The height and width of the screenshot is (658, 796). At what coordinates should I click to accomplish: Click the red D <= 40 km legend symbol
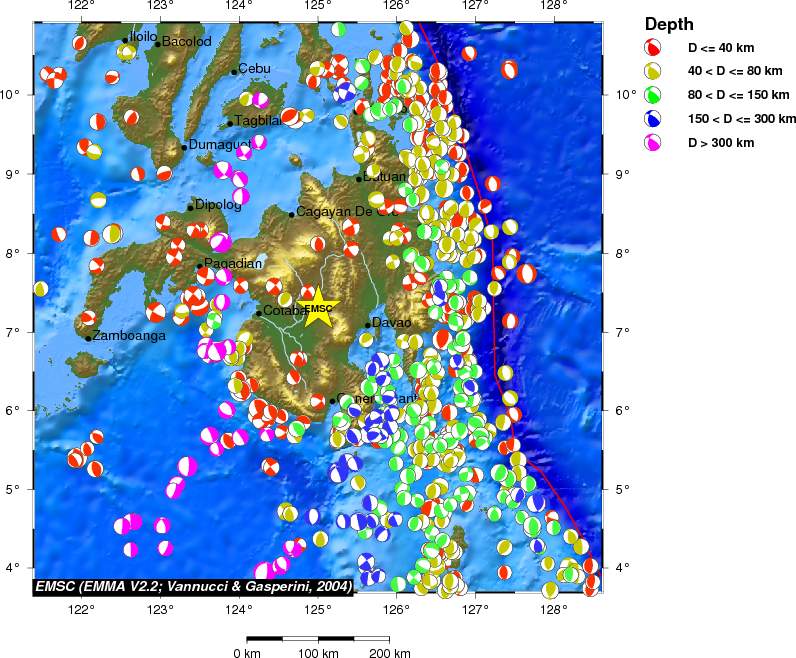click(653, 47)
